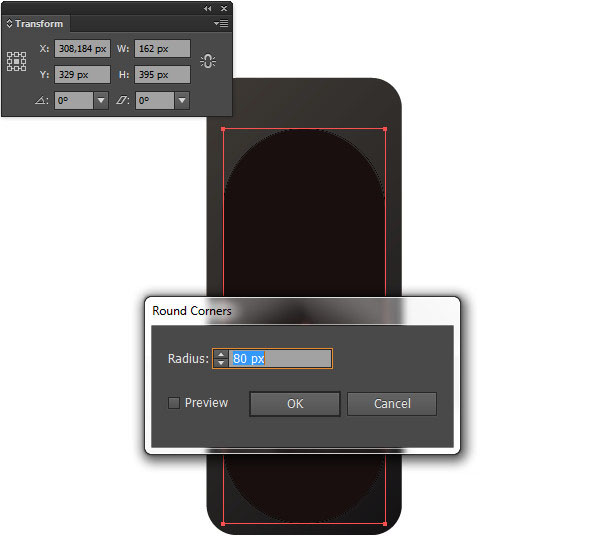595x553 pixels.
Task: Click the X position field
Action: point(82,49)
